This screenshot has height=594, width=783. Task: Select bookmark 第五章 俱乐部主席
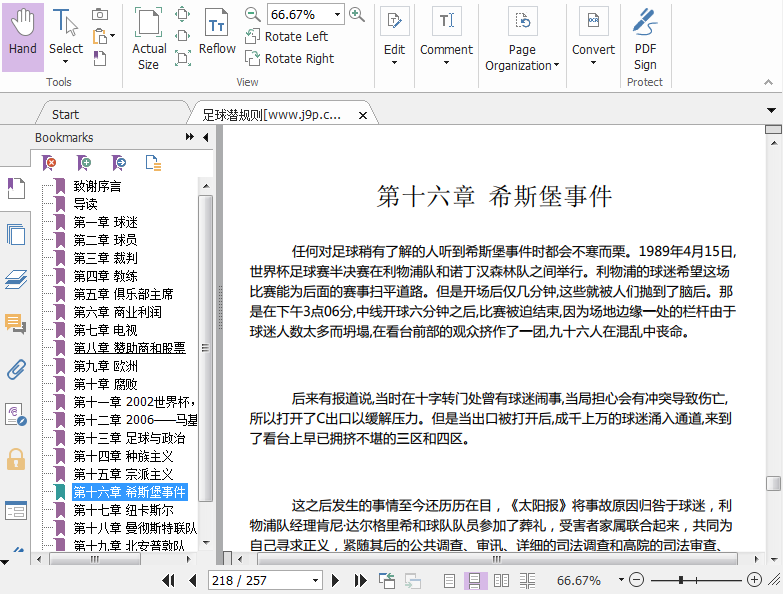pyautogui.click(x=123, y=294)
